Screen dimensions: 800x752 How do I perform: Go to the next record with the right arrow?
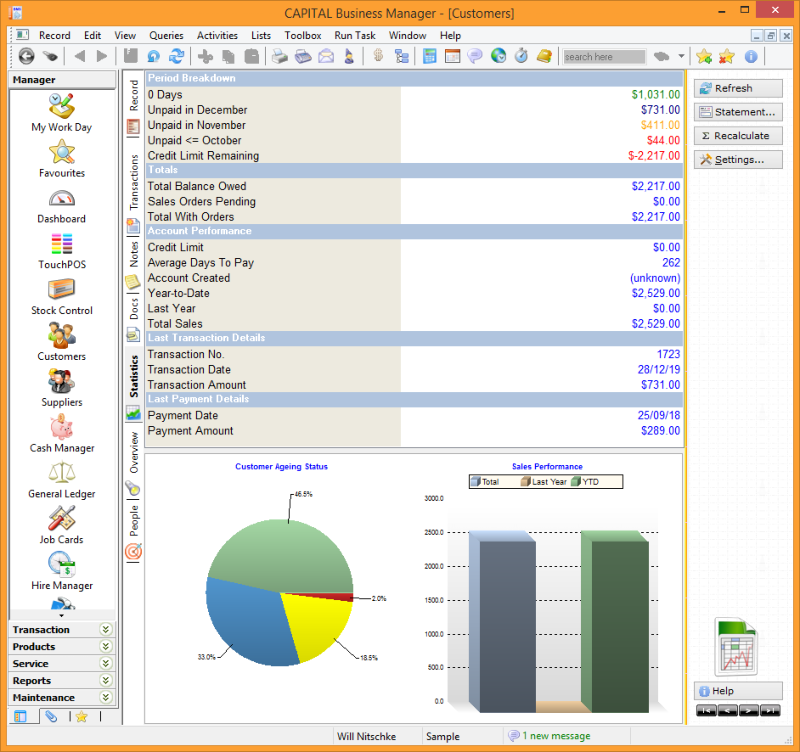point(102,56)
